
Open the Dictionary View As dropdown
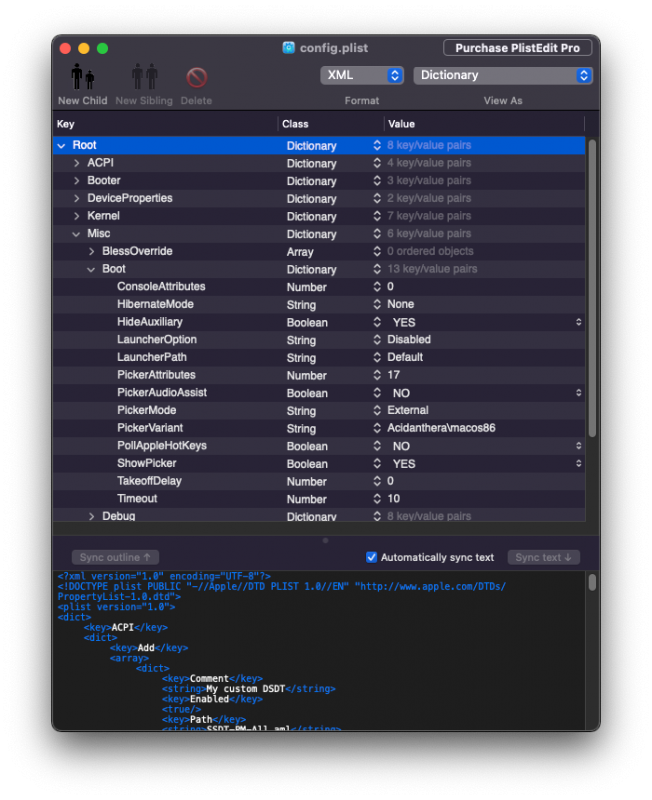click(x=502, y=75)
